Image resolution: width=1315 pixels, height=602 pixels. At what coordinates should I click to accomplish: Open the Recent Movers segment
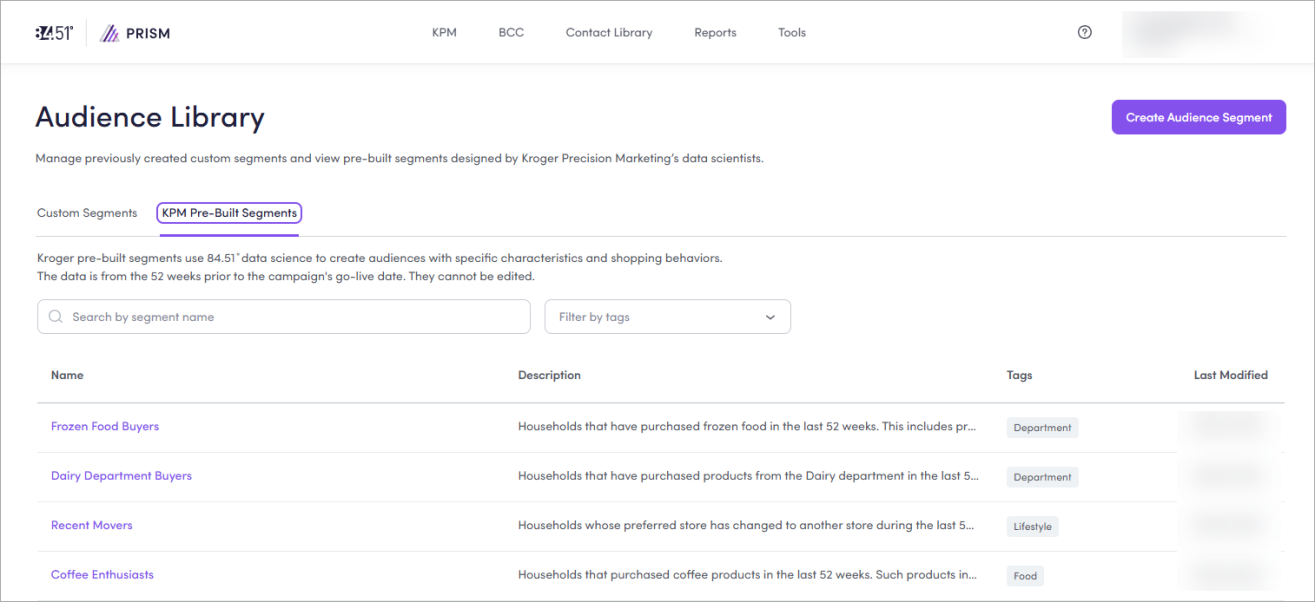[x=92, y=525]
